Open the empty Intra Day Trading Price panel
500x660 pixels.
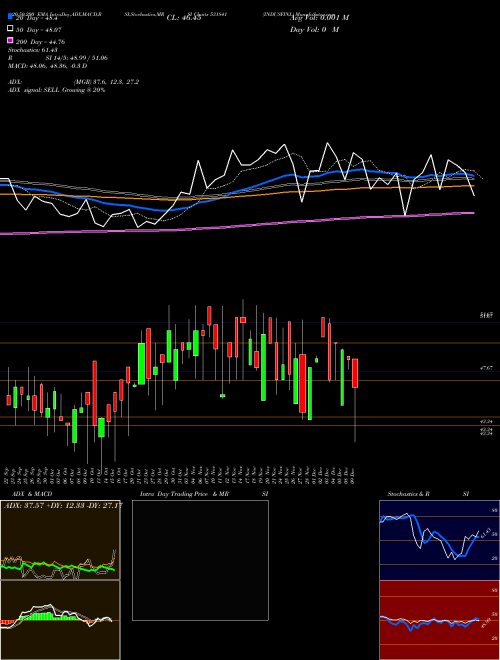pyautogui.click(x=200, y=560)
